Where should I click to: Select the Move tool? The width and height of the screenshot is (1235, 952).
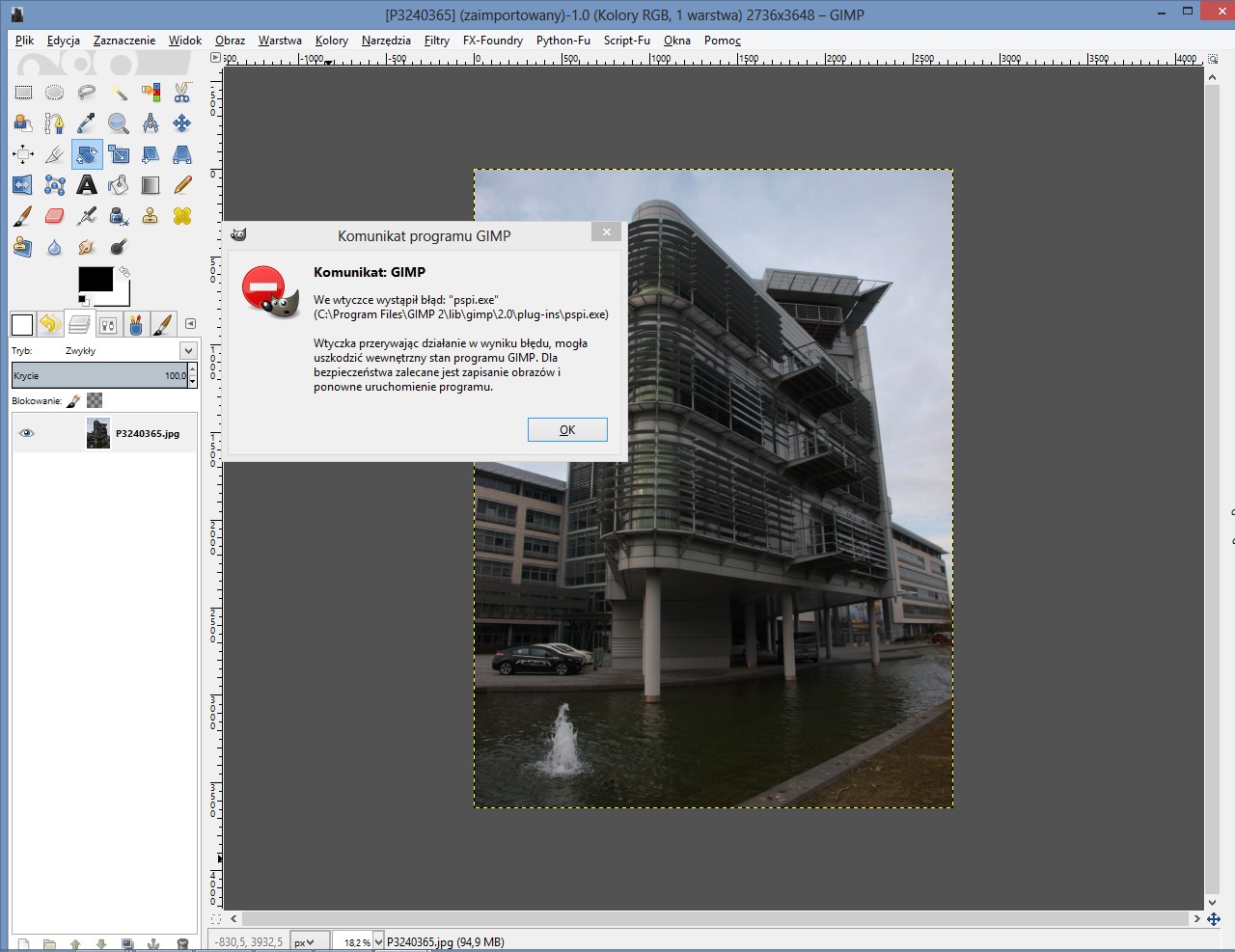(181, 123)
